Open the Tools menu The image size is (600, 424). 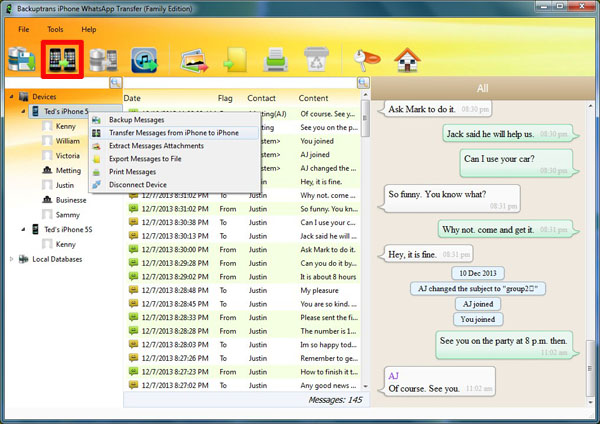[x=55, y=29]
